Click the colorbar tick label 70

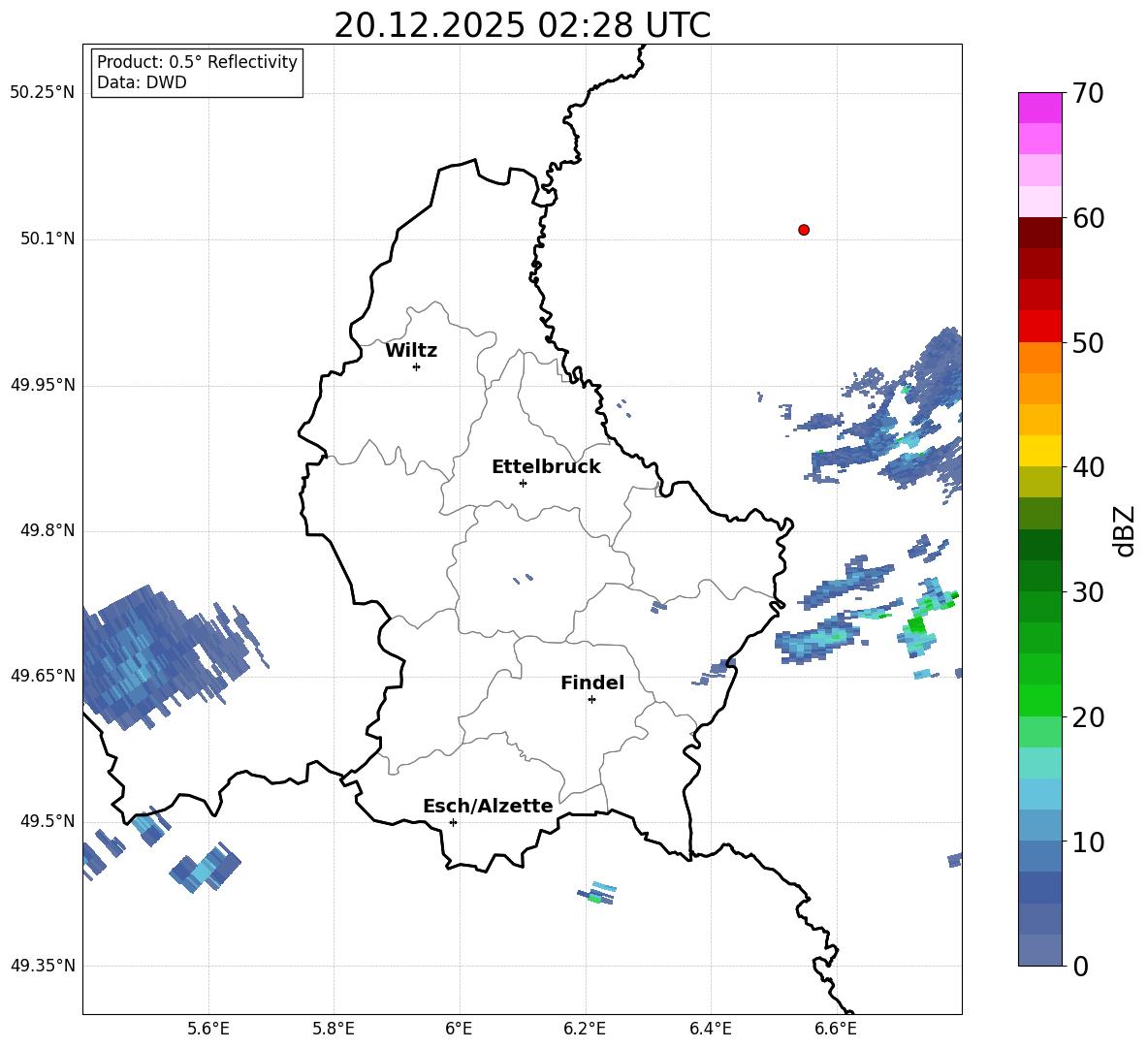click(x=1088, y=93)
